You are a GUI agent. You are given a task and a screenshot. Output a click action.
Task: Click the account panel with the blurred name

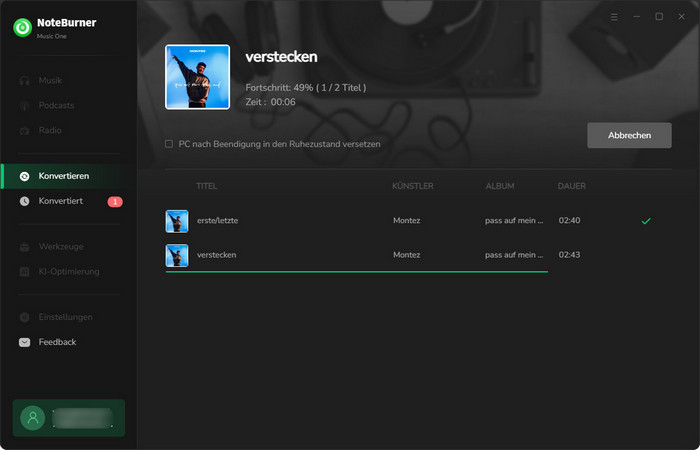coord(69,418)
